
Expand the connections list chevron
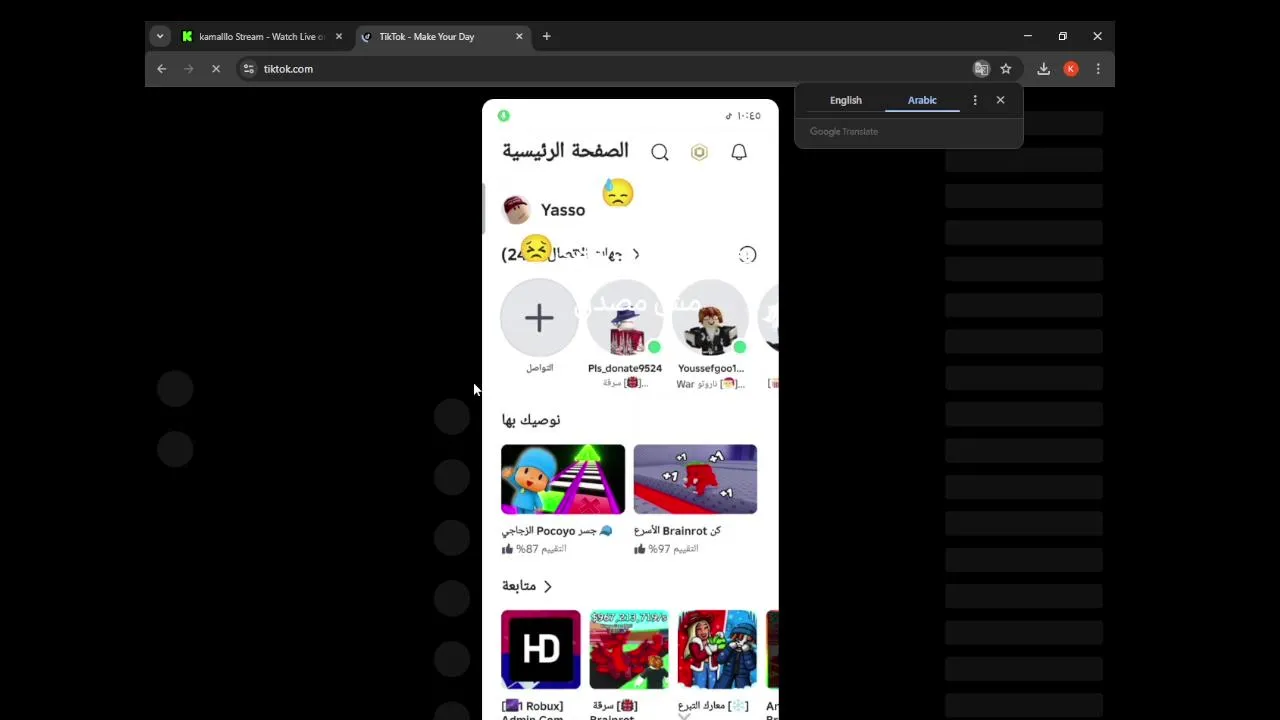pyautogui.click(x=636, y=254)
